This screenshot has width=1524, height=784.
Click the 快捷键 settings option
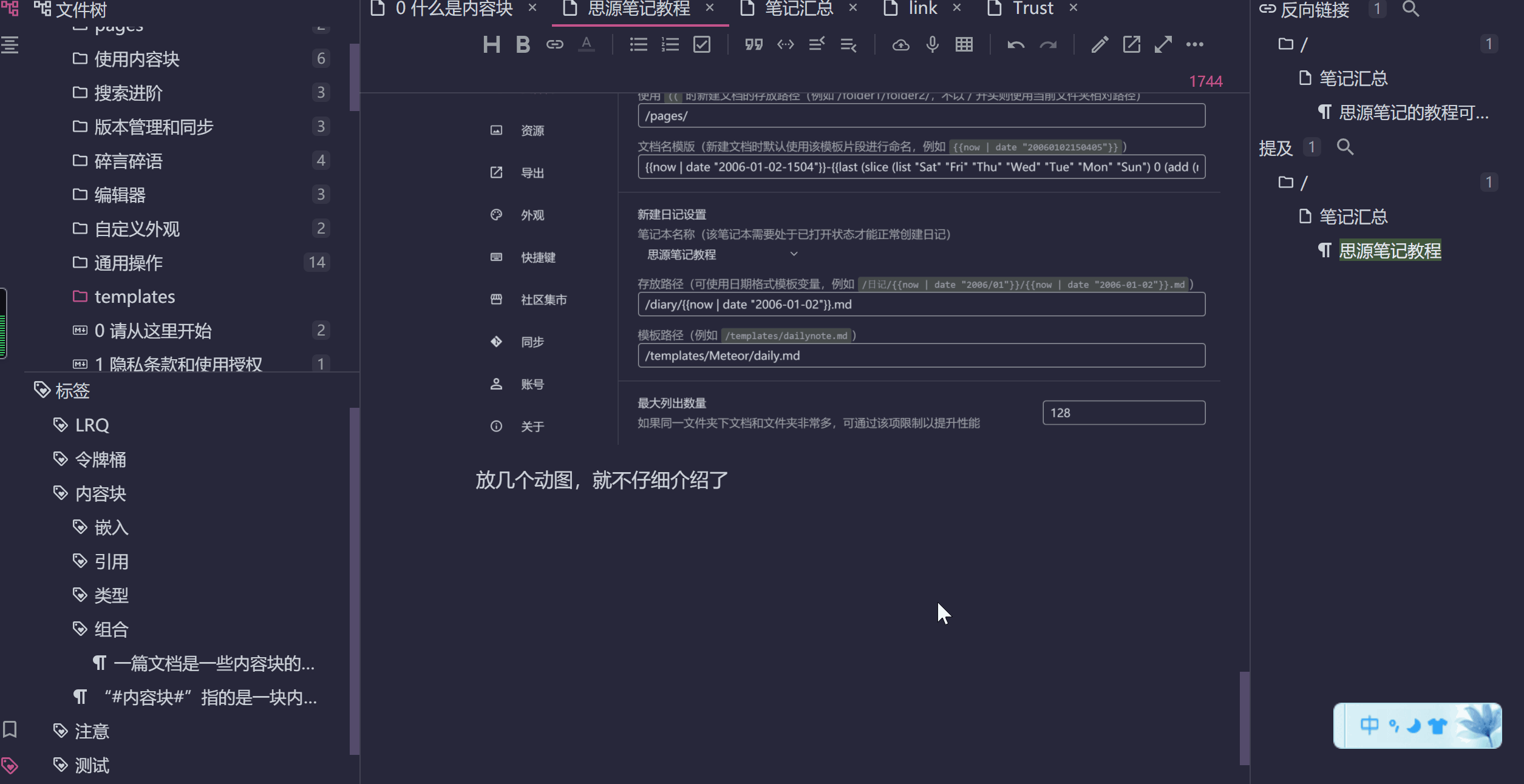pos(537,256)
